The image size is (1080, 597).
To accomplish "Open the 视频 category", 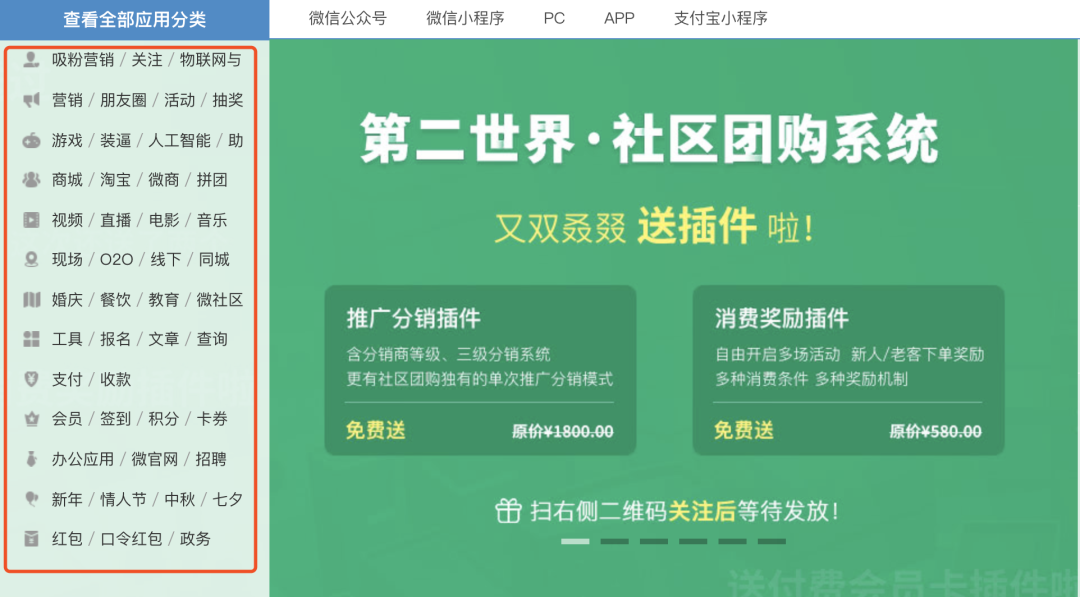I will tap(68, 220).
